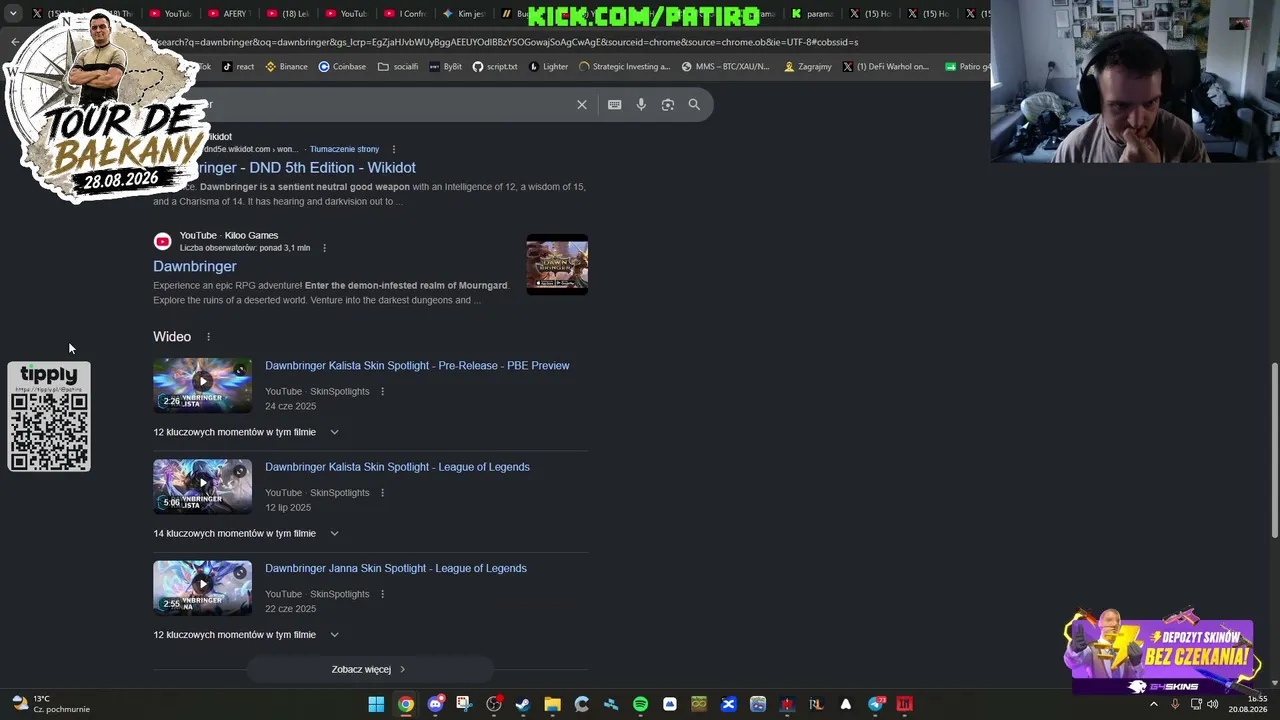Open the Zagrajmy bookmark
Viewport: 1280px width, 720px height.
808,67
